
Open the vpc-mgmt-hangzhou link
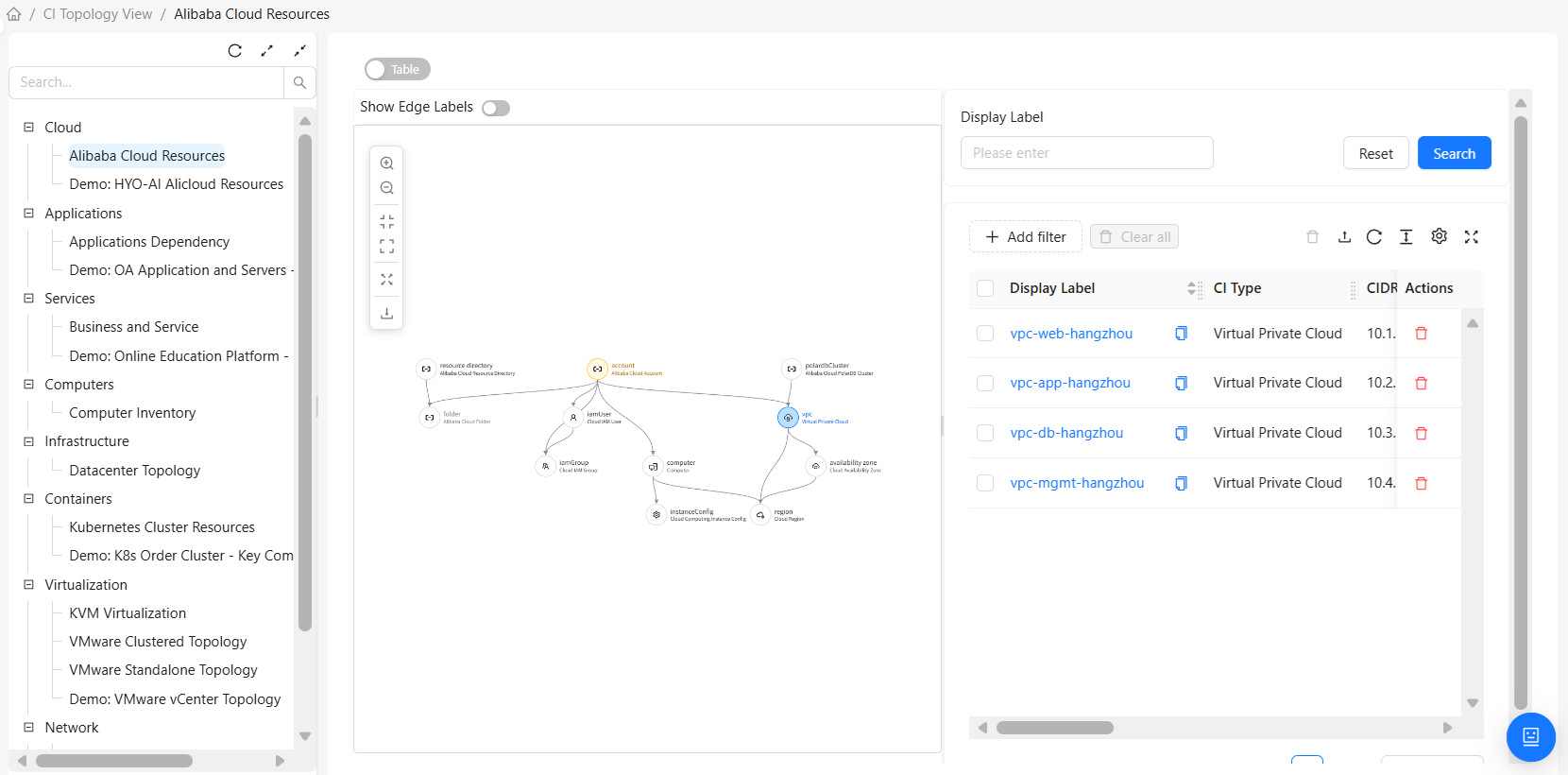(x=1077, y=483)
